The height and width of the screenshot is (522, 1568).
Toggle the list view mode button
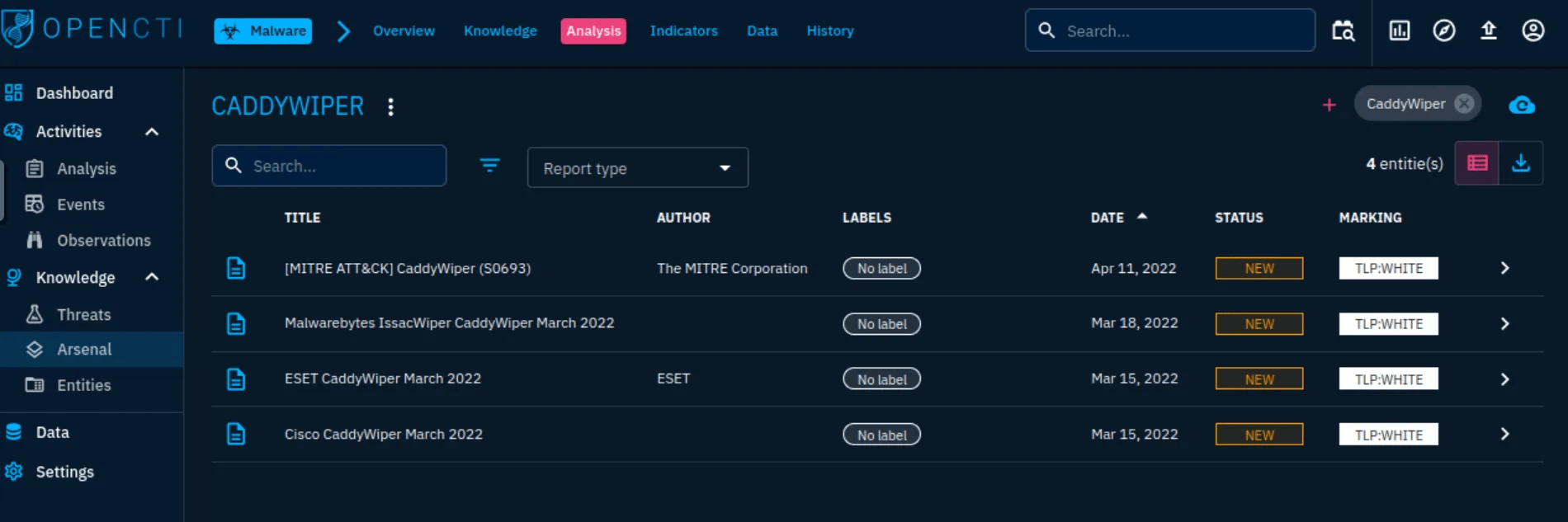(1477, 163)
